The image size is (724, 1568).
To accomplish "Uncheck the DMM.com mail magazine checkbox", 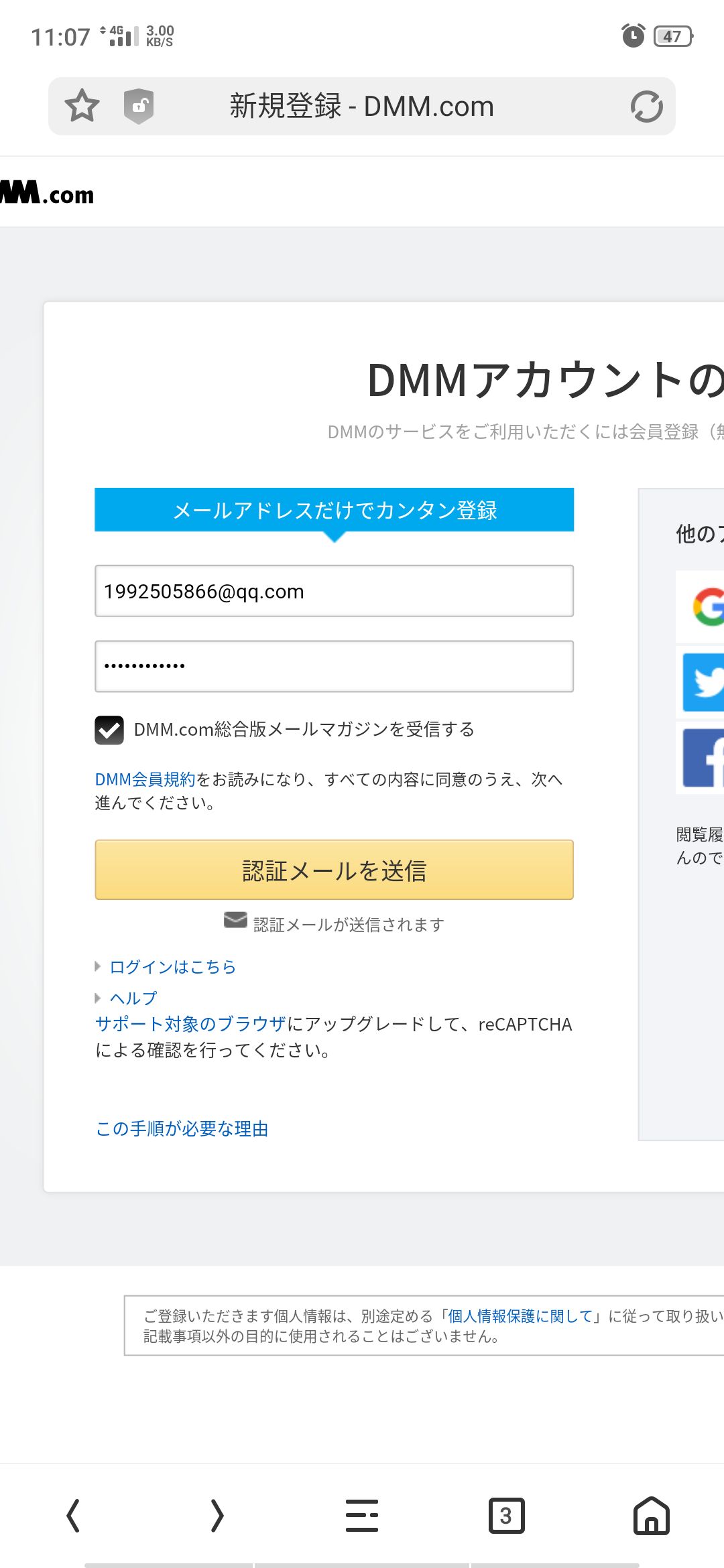I will coord(109,730).
